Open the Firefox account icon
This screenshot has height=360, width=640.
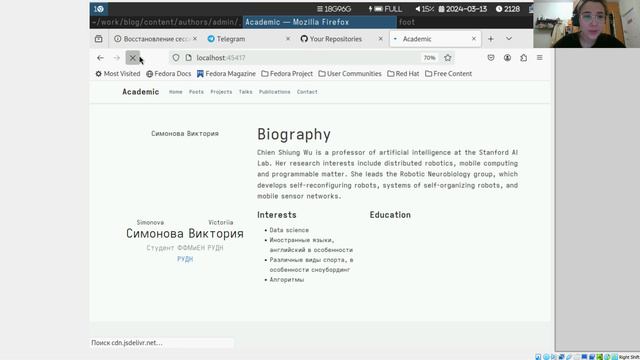coord(507,58)
